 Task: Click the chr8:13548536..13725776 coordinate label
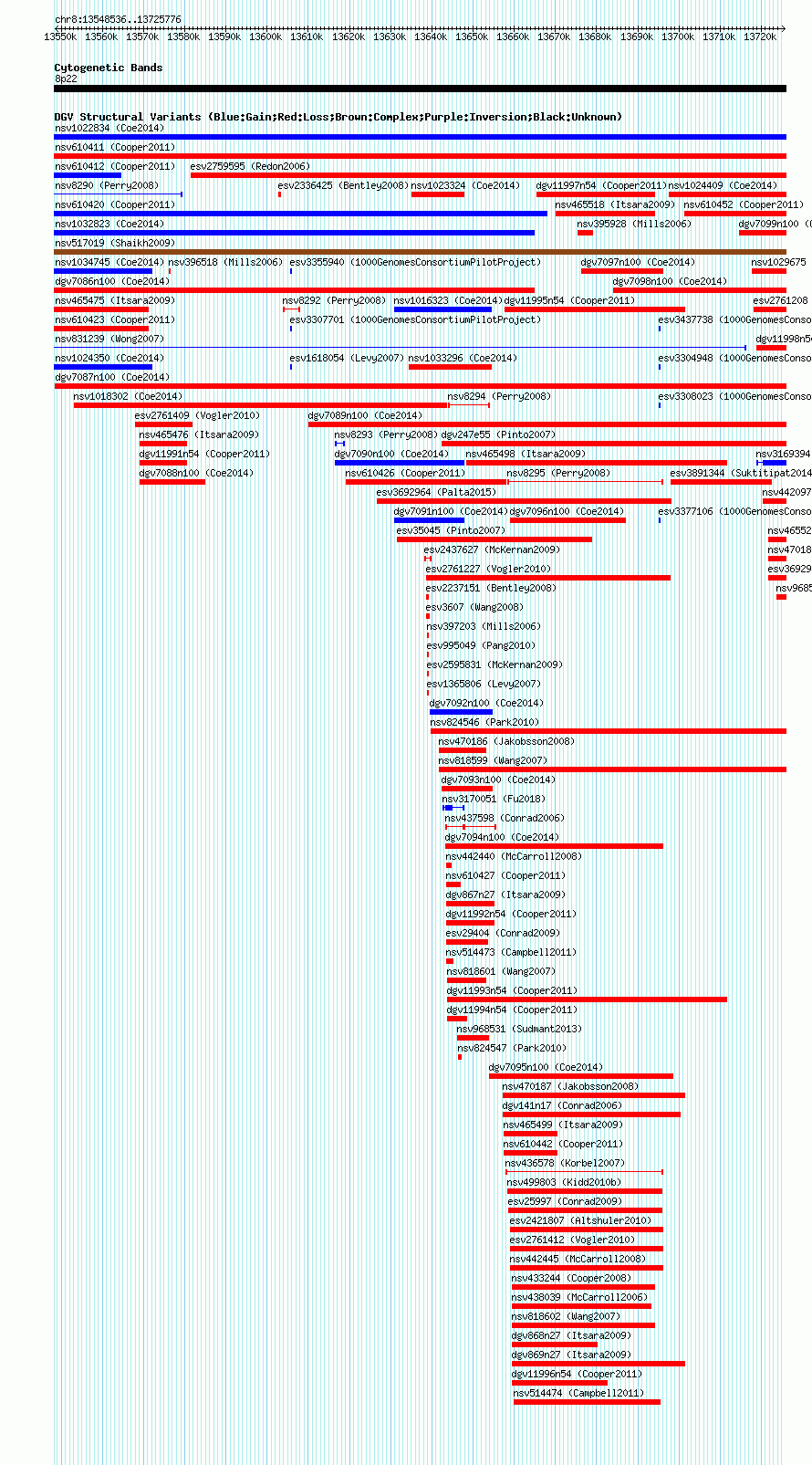tap(118, 19)
